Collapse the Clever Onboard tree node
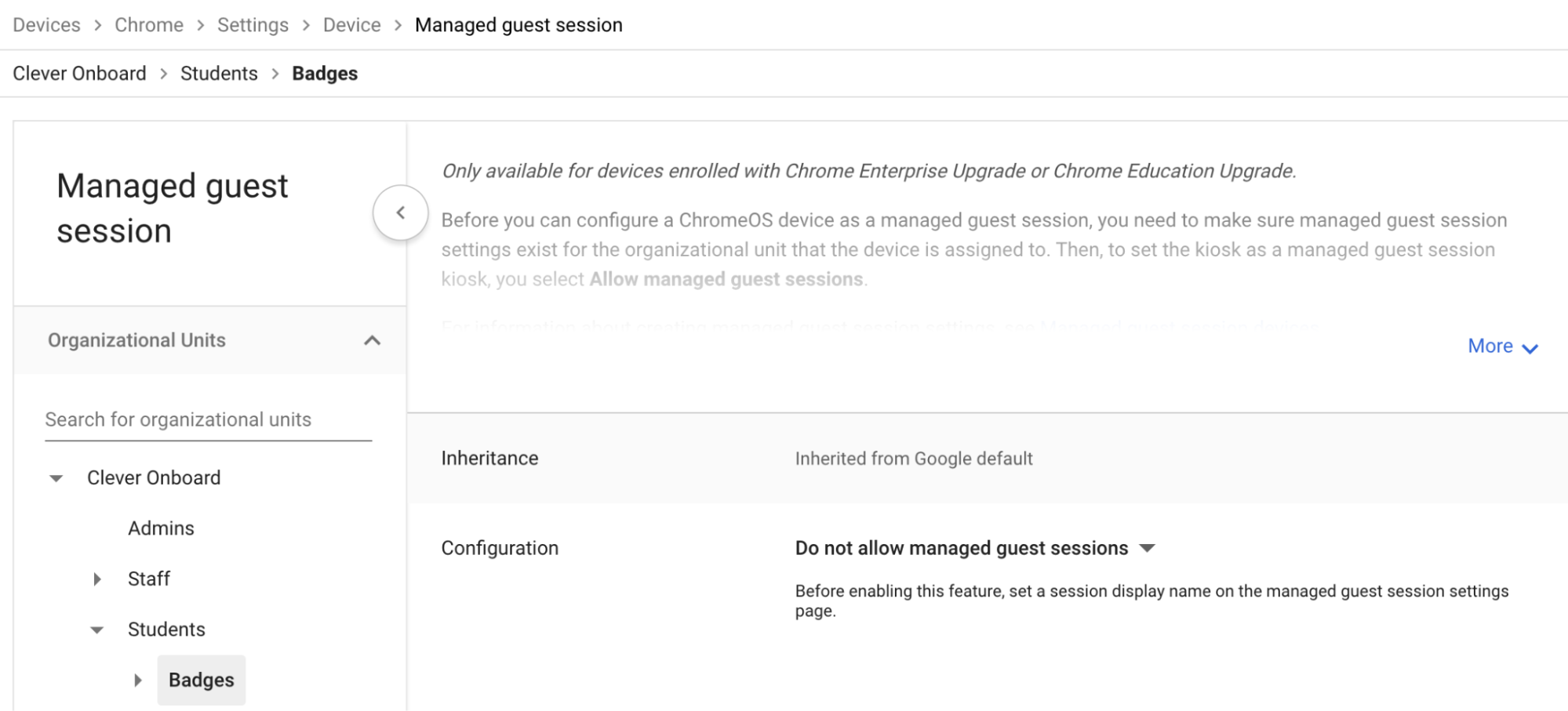This screenshot has height=711, width=1568. click(x=55, y=477)
